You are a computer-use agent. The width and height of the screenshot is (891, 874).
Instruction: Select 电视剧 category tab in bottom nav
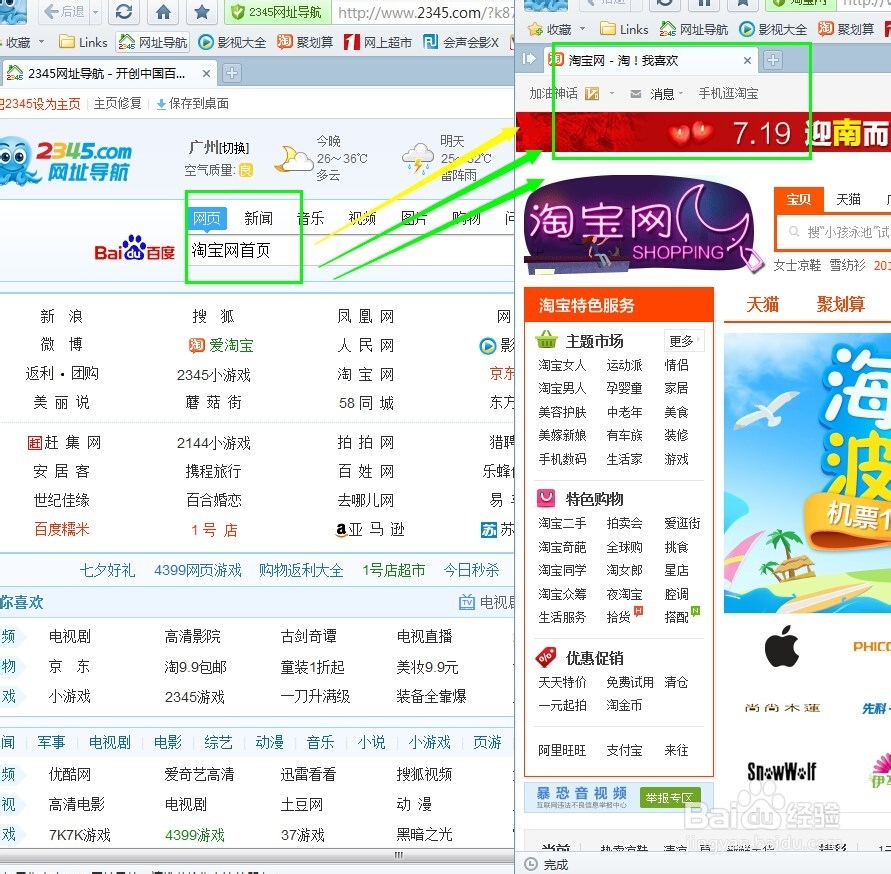click(x=110, y=742)
